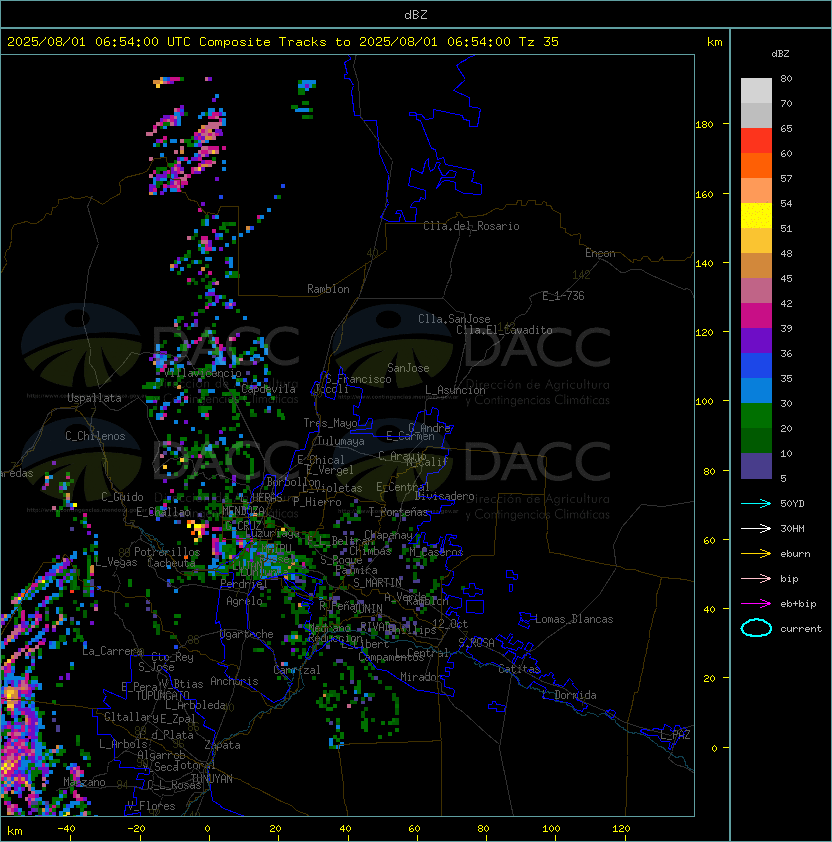Screen dimensions: 832x842
Task: Click the Clla.SanJose label
Action: coord(454,319)
